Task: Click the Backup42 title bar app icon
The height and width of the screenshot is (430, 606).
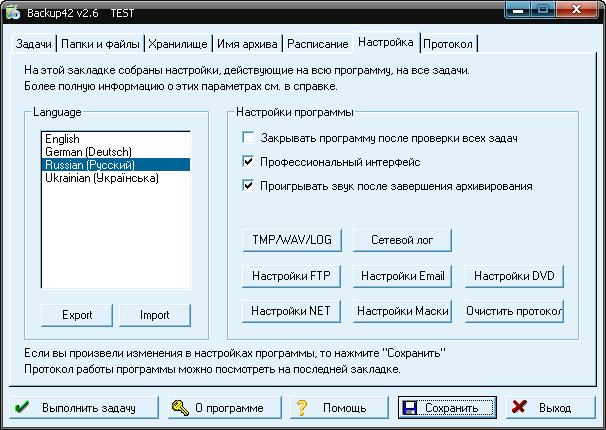Action: (12, 10)
